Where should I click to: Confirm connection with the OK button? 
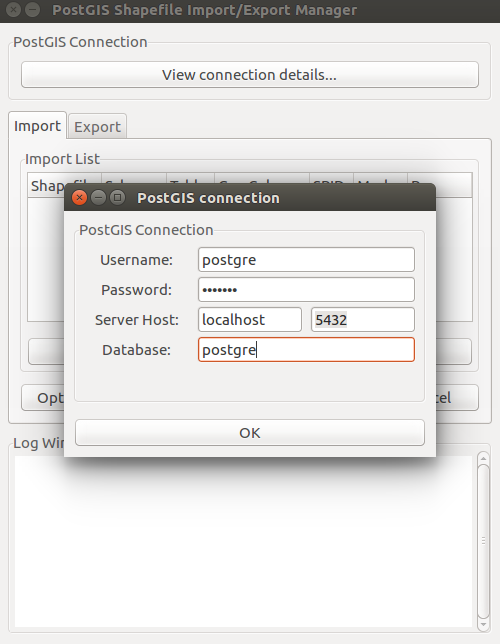tap(250, 432)
